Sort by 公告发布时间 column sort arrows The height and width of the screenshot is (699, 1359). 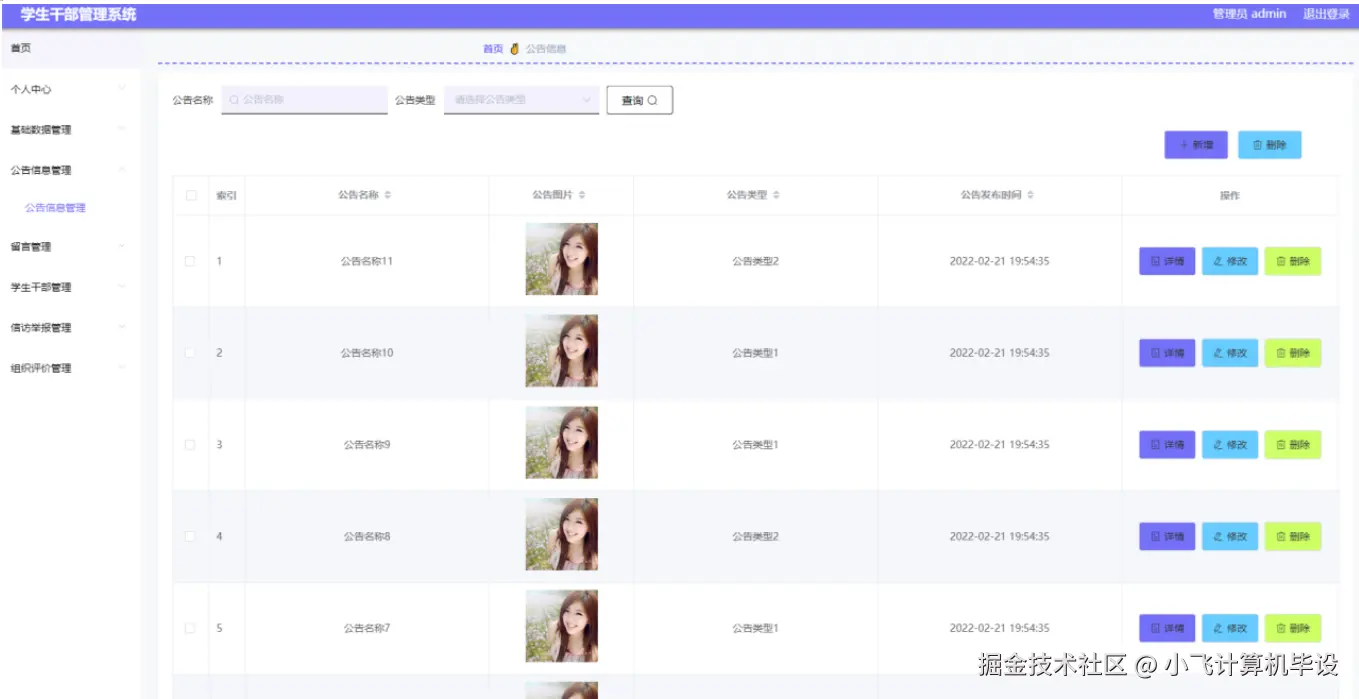click(x=1030, y=195)
